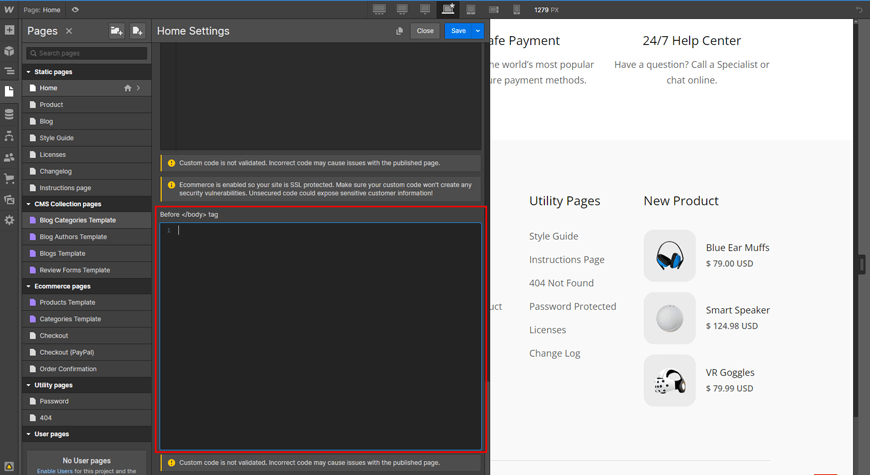Collapse the CMS Collection pages section
Image resolution: width=870 pixels, height=475 pixels.
tap(29, 204)
